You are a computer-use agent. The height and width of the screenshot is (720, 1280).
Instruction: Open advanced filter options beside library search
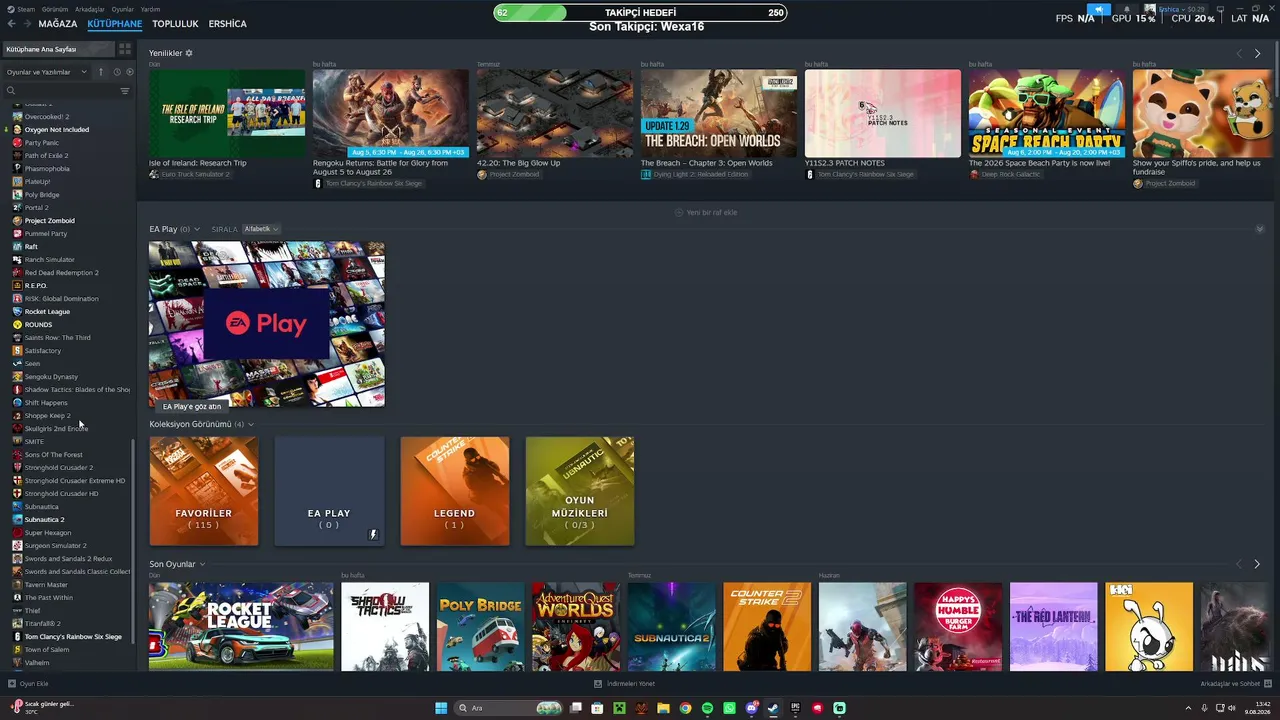point(125,91)
